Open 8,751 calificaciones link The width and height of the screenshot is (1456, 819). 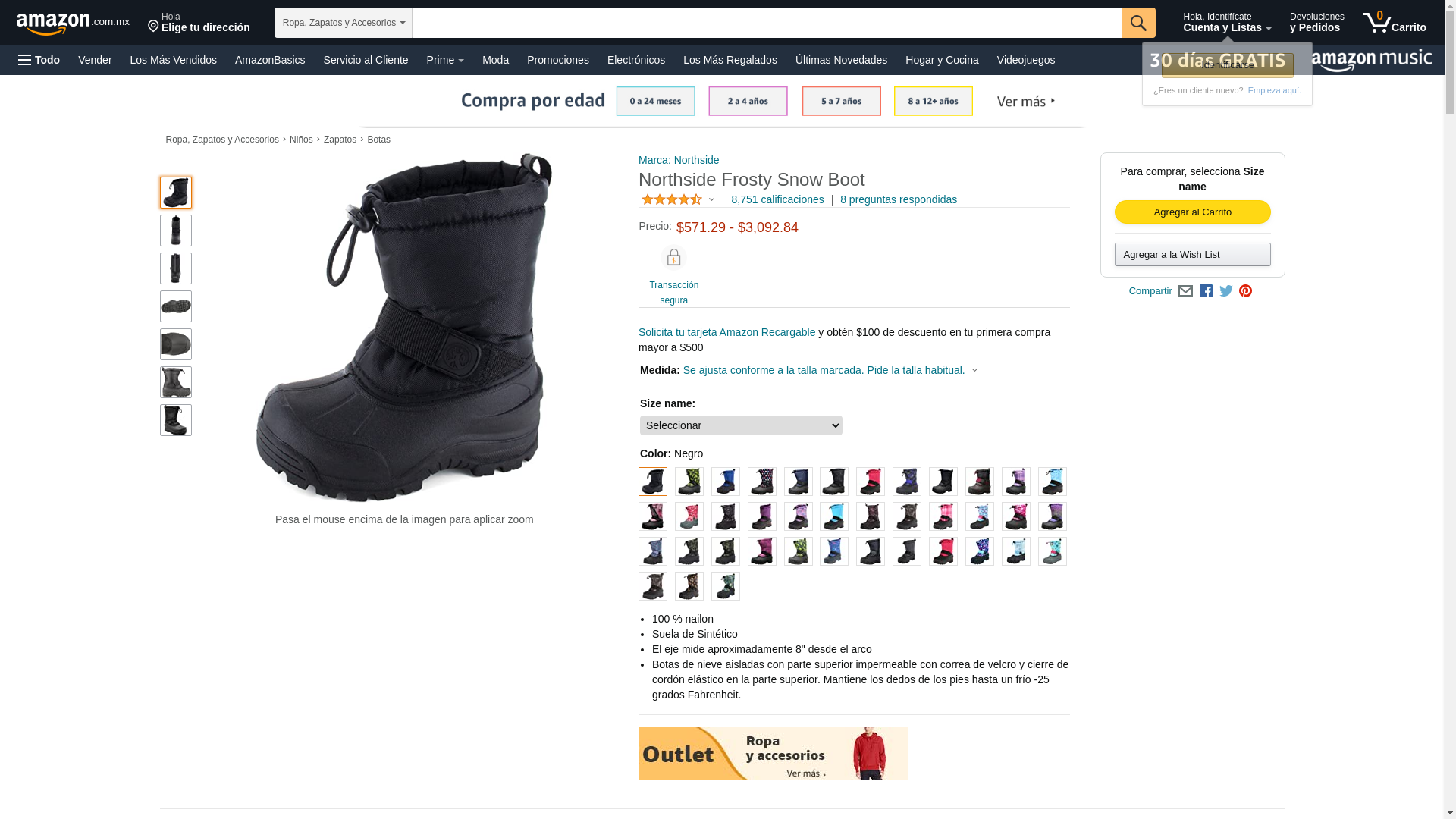click(x=777, y=200)
